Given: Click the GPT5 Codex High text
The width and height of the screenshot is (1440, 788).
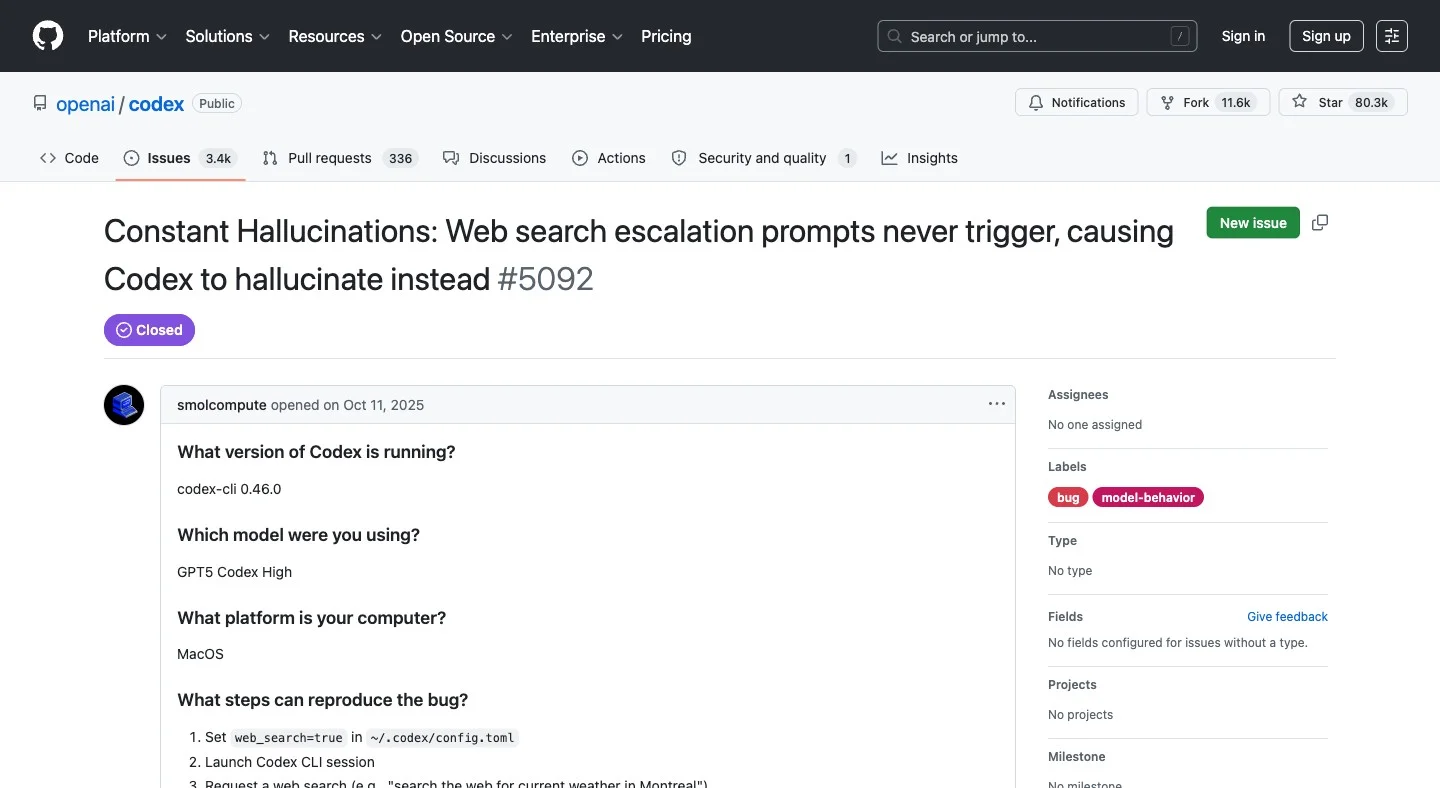Looking at the screenshot, I should [235, 572].
